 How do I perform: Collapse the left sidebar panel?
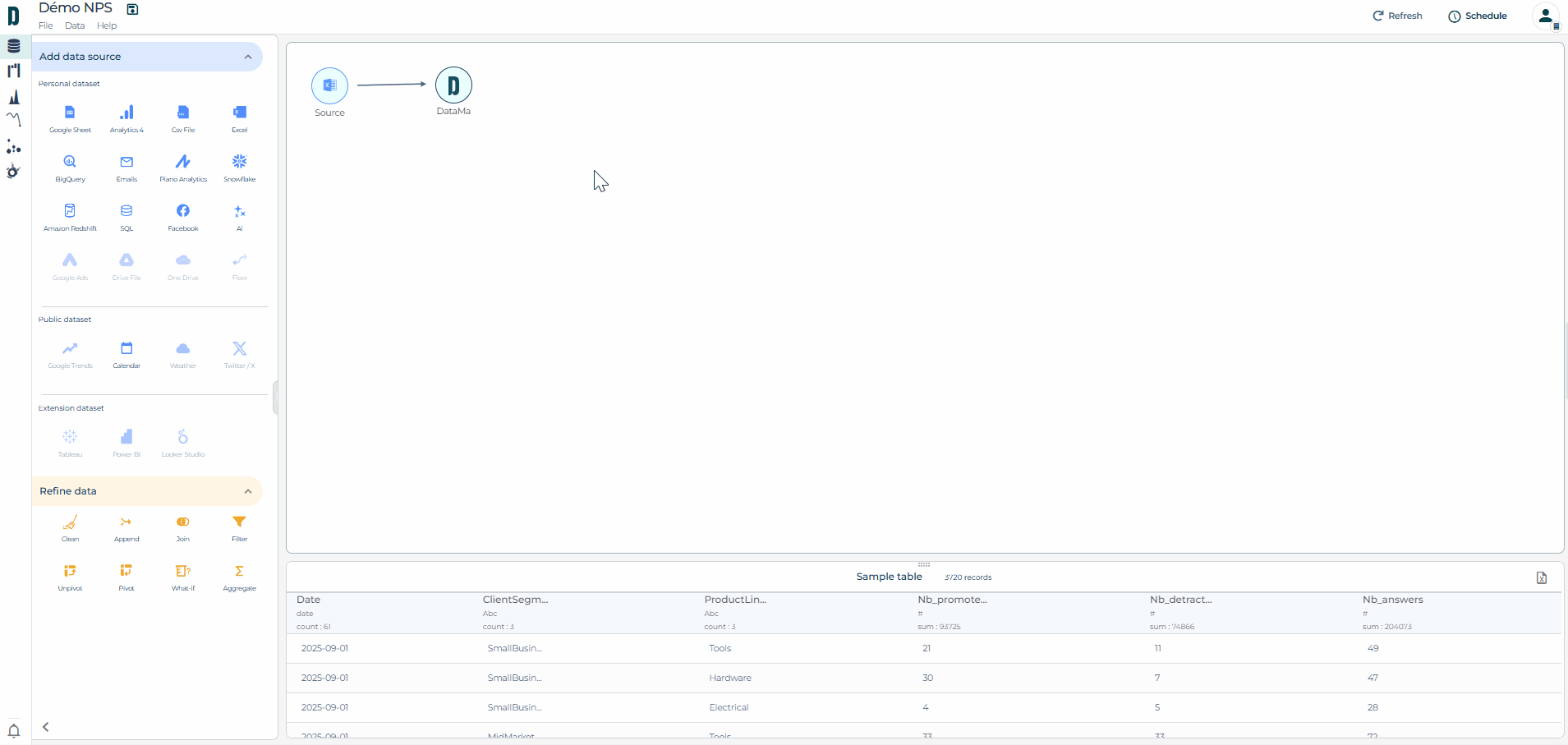click(x=46, y=727)
